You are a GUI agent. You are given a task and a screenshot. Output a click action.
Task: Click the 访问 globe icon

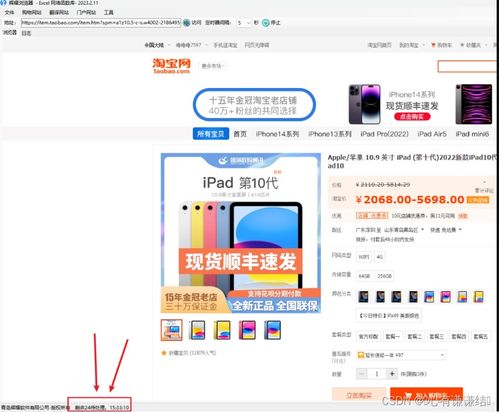tap(187, 23)
